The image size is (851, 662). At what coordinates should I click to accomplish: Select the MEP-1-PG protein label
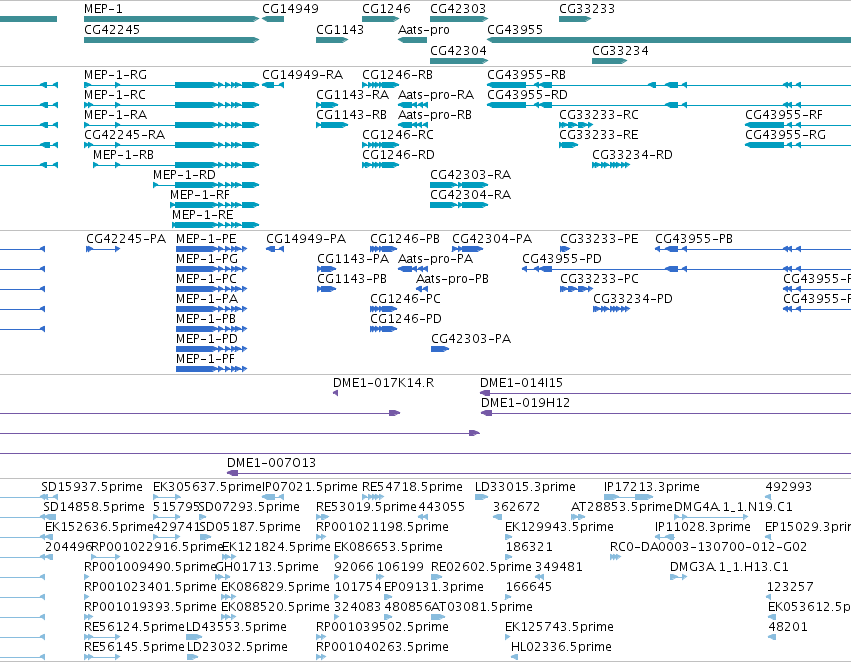(207, 259)
